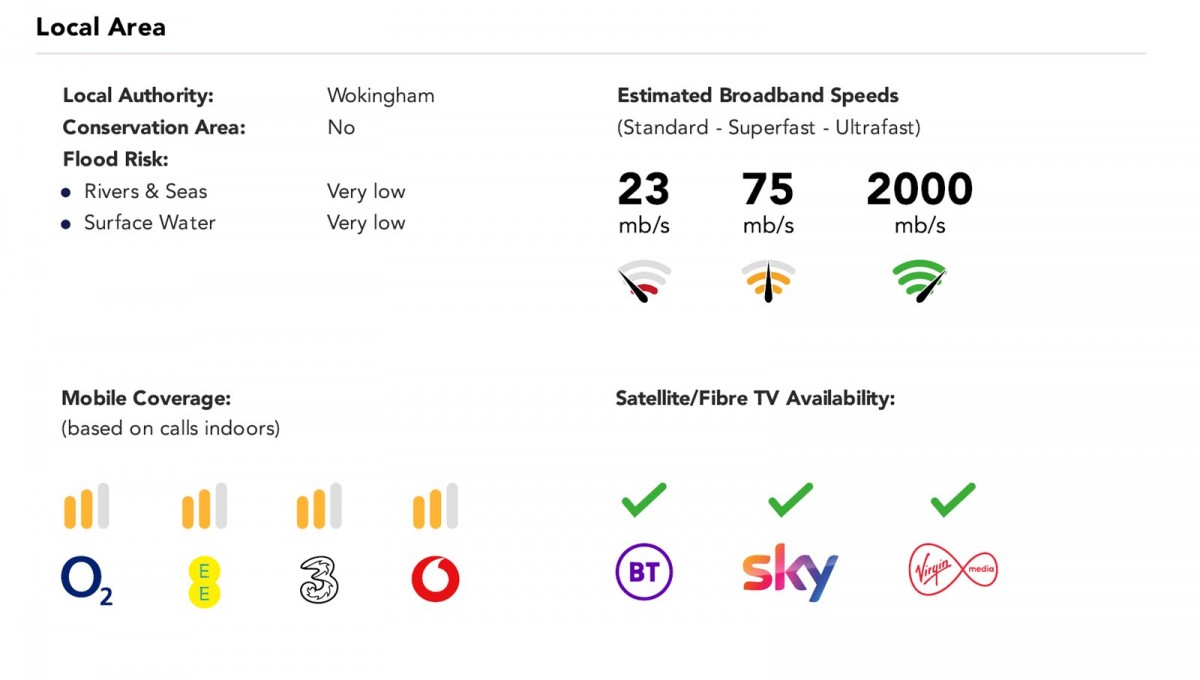
Task: Click the Rivers & Seas flood risk item
Action: point(145,191)
